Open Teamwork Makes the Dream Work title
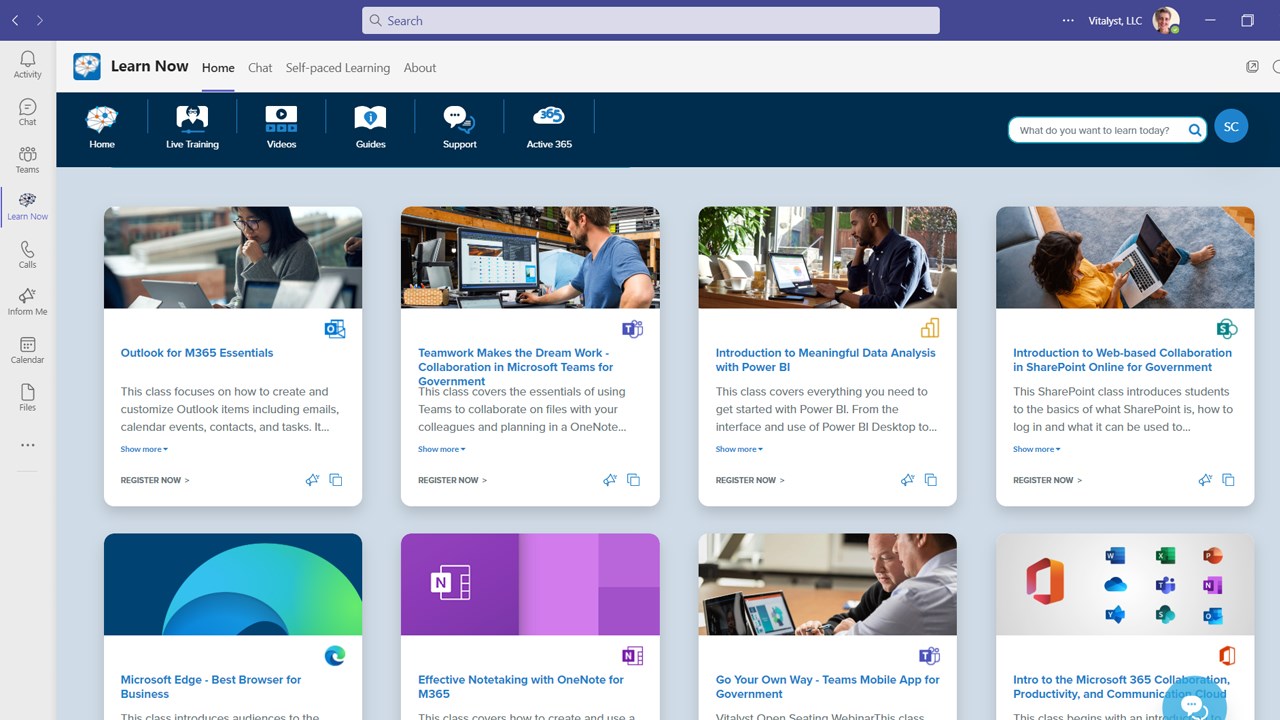 [516, 367]
